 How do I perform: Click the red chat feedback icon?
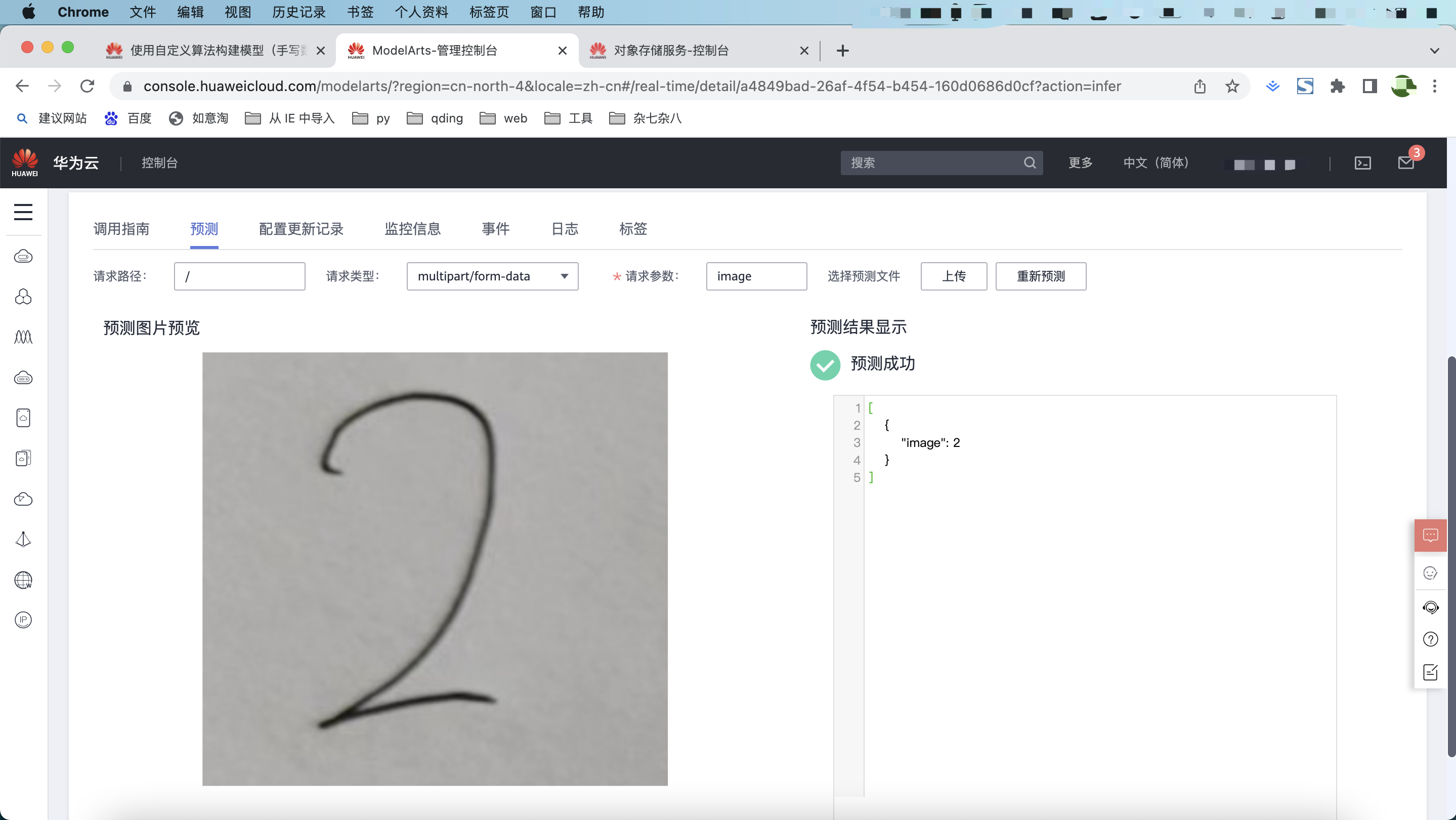(1430, 535)
